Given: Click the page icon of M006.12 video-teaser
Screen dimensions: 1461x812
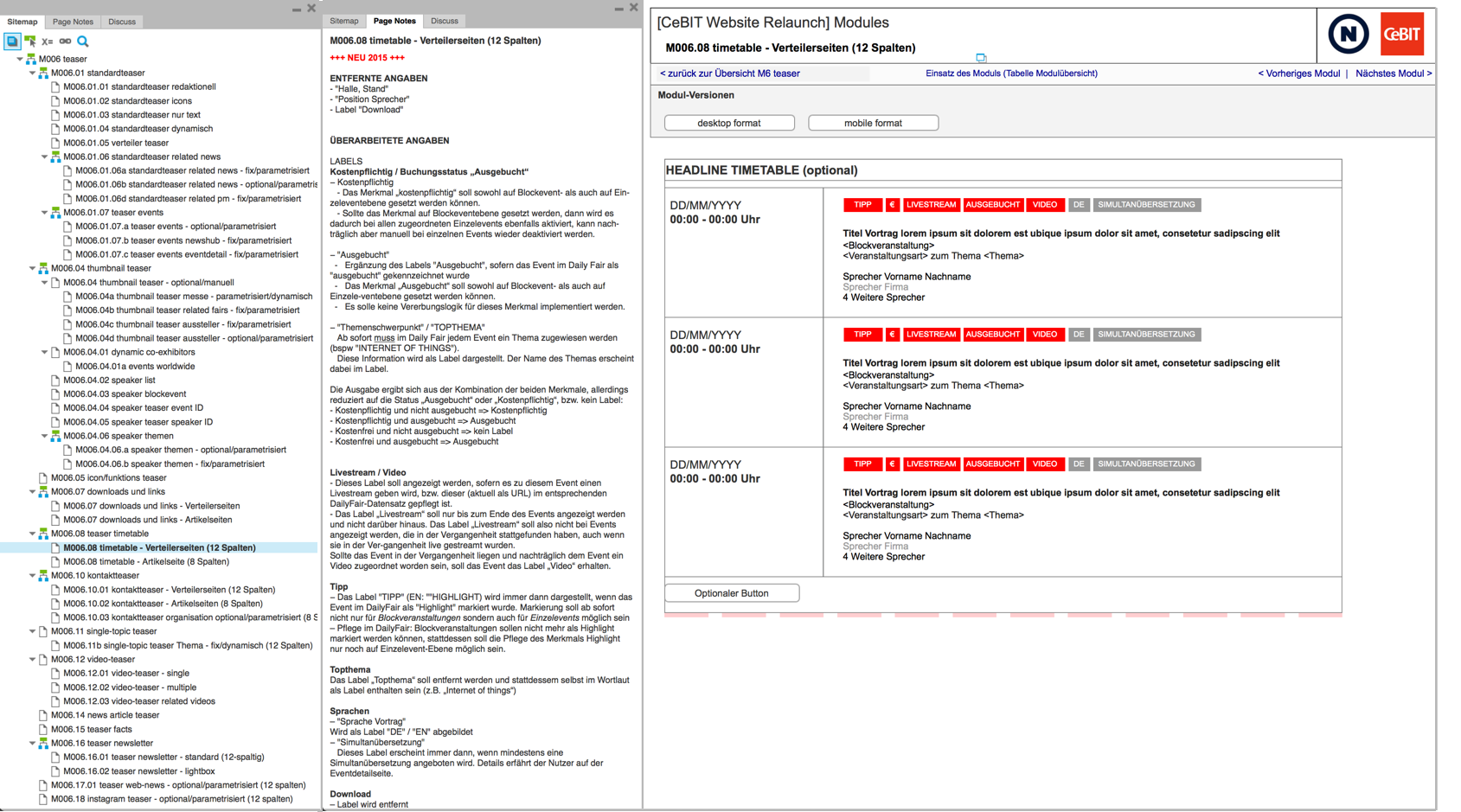Looking at the screenshot, I should pyautogui.click(x=43, y=659).
